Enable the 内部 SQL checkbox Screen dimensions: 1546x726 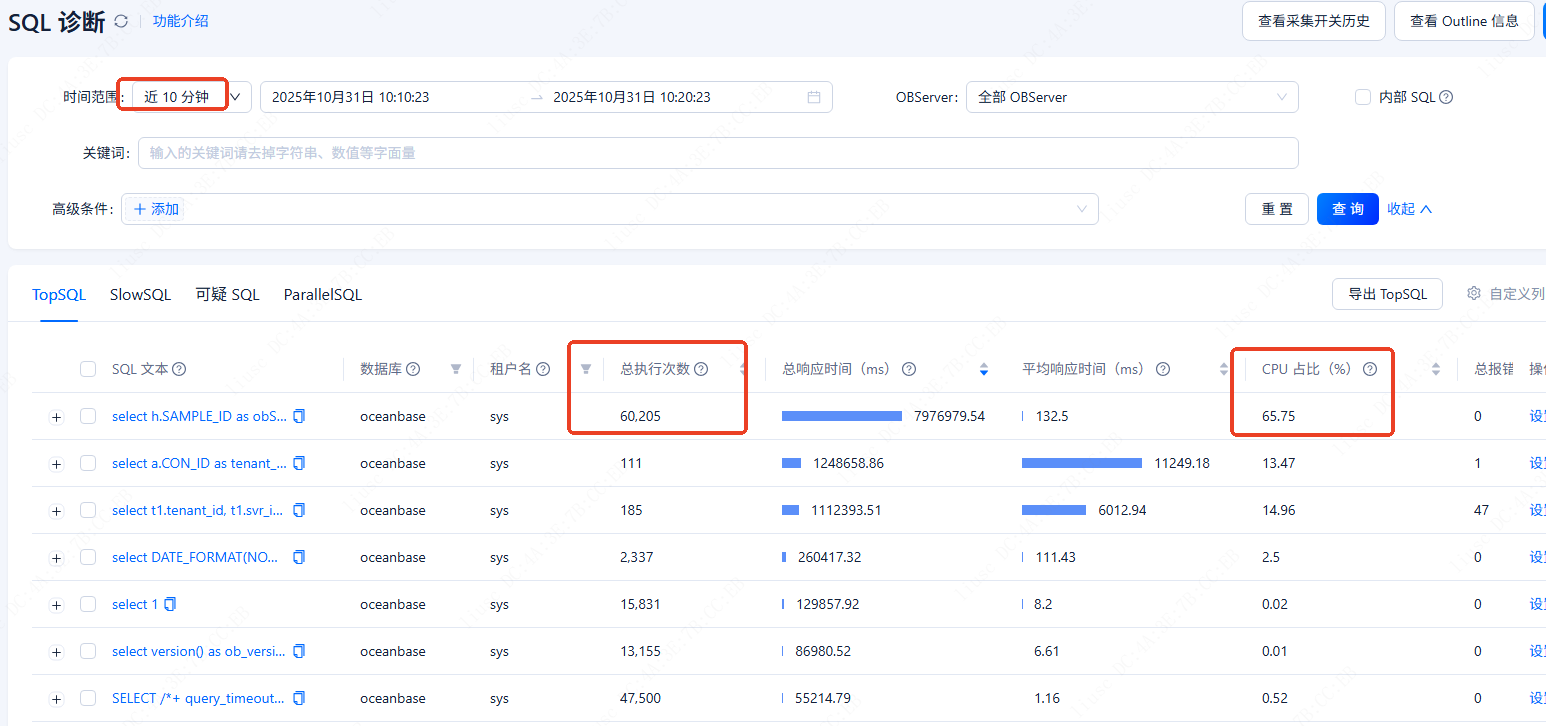pyautogui.click(x=1362, y=97)
